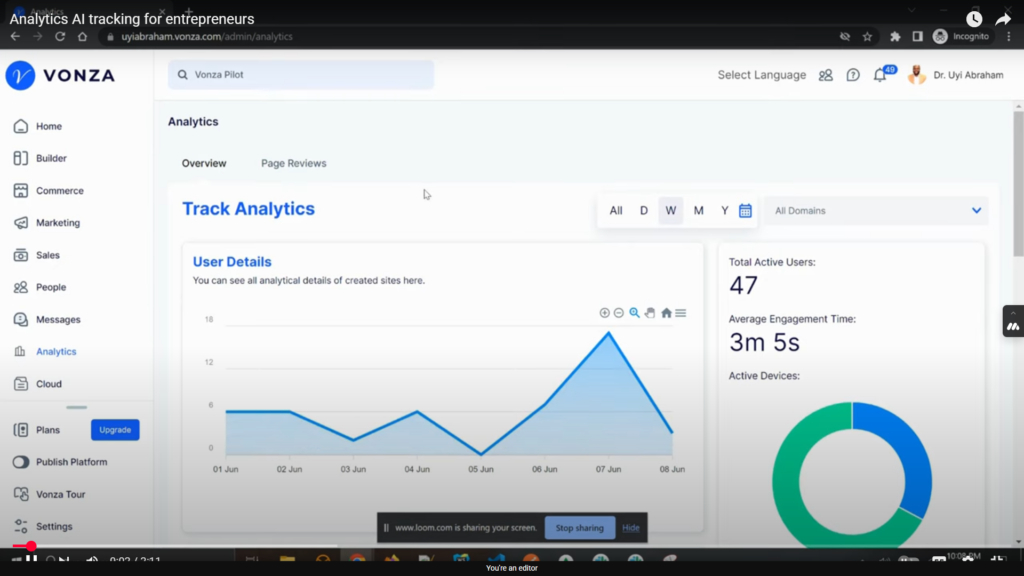
Task: Click the help question mark icon
Action: tap(853, 75)
